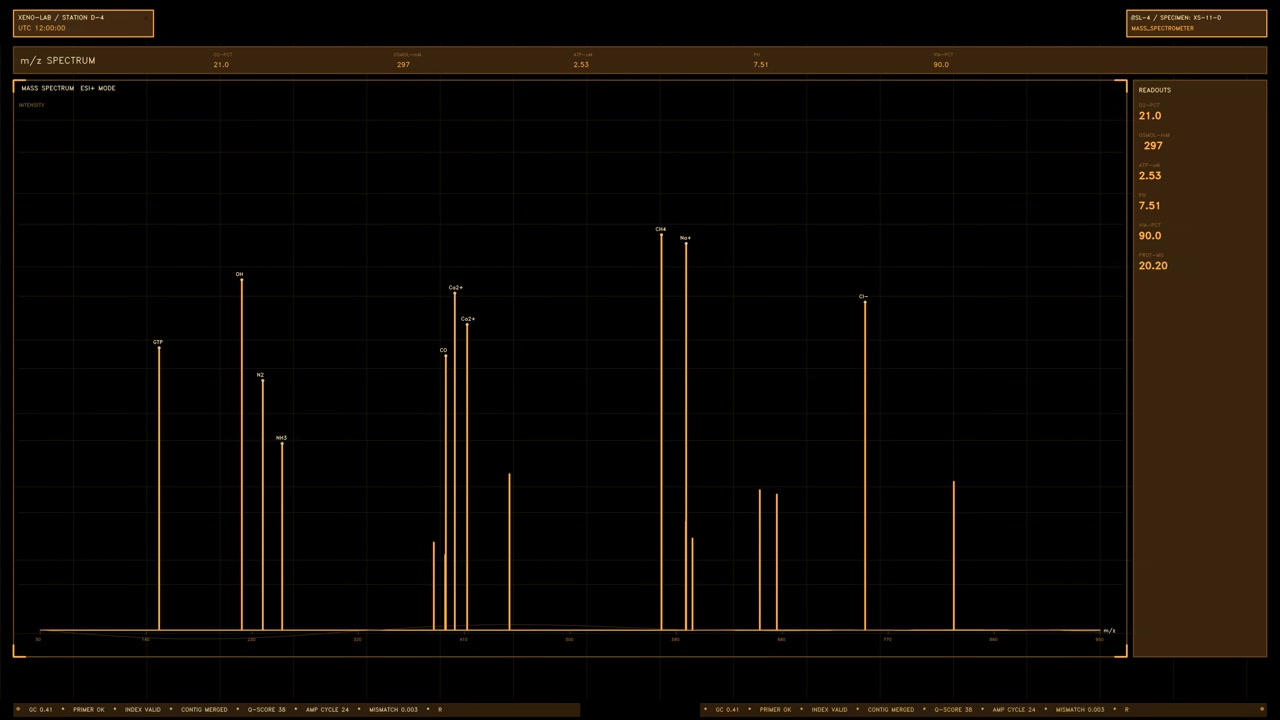Click CONTIG MERGED in right status bar

[891, 710]
